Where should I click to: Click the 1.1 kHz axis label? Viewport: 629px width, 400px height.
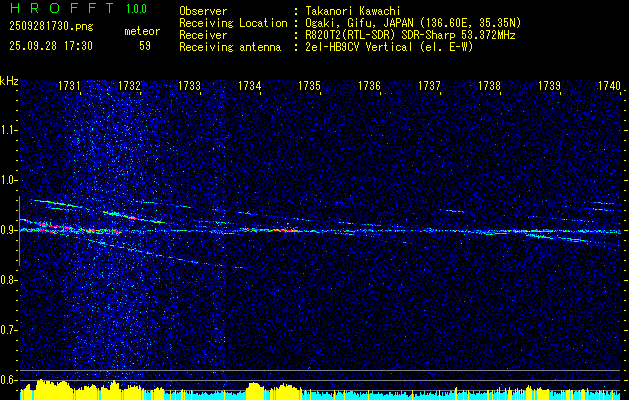pos(7,130)
